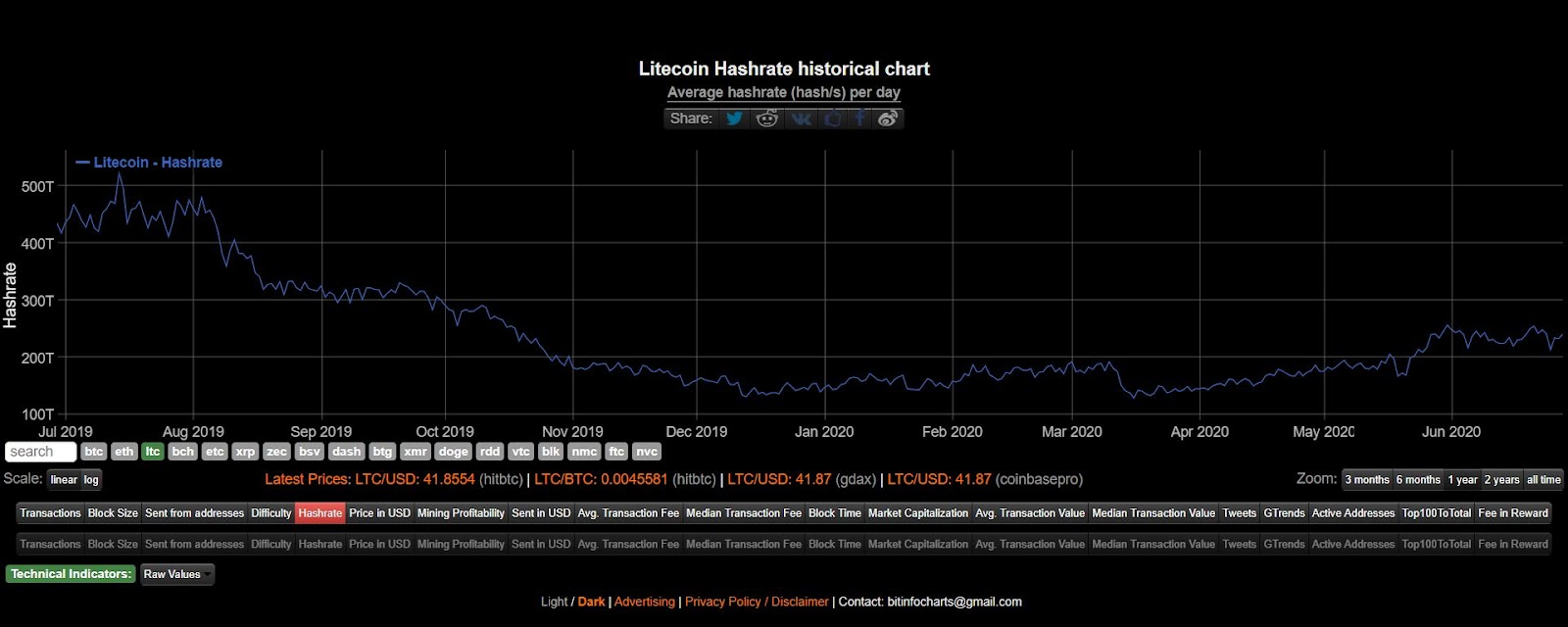This screenshot has width=1568, height=627.
Task: Share the chart on VK
Action: (801, 119)
